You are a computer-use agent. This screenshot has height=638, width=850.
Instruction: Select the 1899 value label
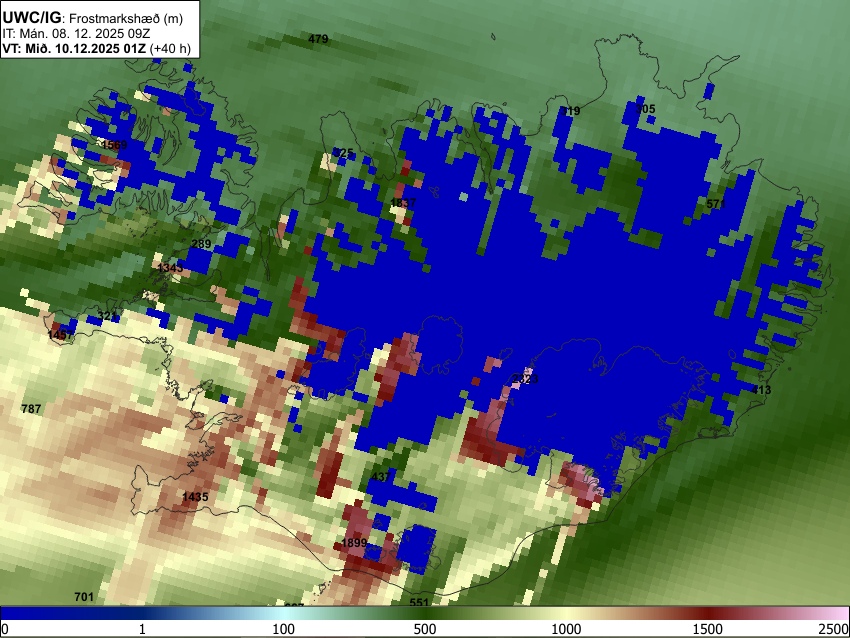point(355,543)
